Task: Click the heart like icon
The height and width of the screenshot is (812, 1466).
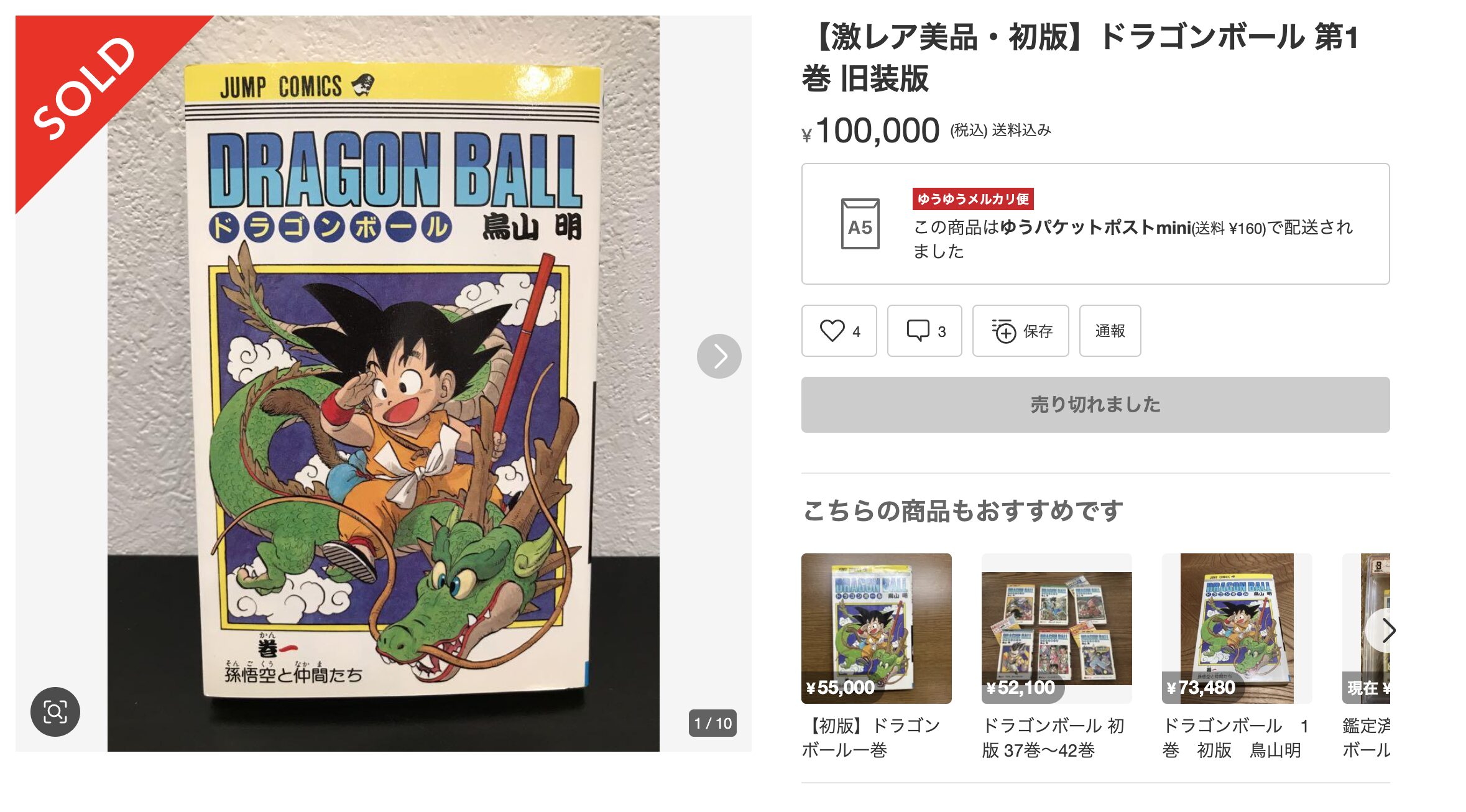Action: point(832,331)
